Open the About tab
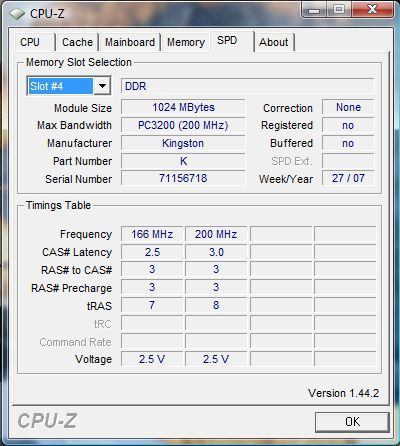Screen dimensions: 400x446 tap(274, 42)
